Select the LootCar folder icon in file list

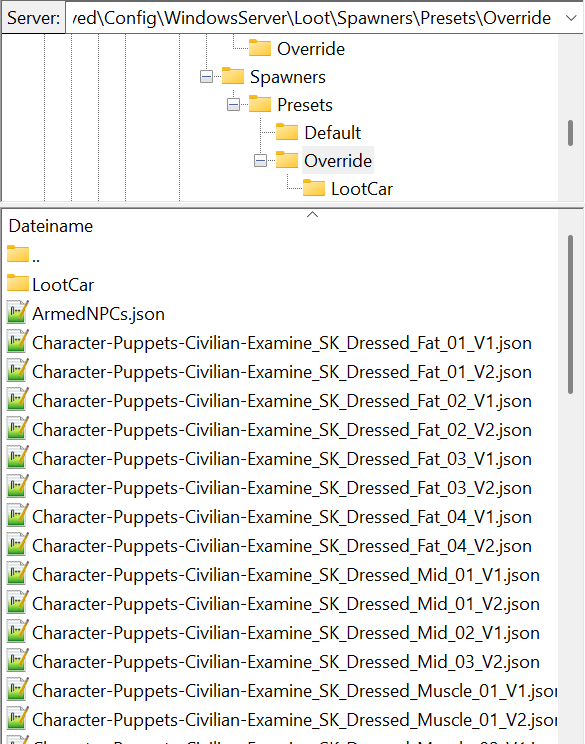click(18, 283)
